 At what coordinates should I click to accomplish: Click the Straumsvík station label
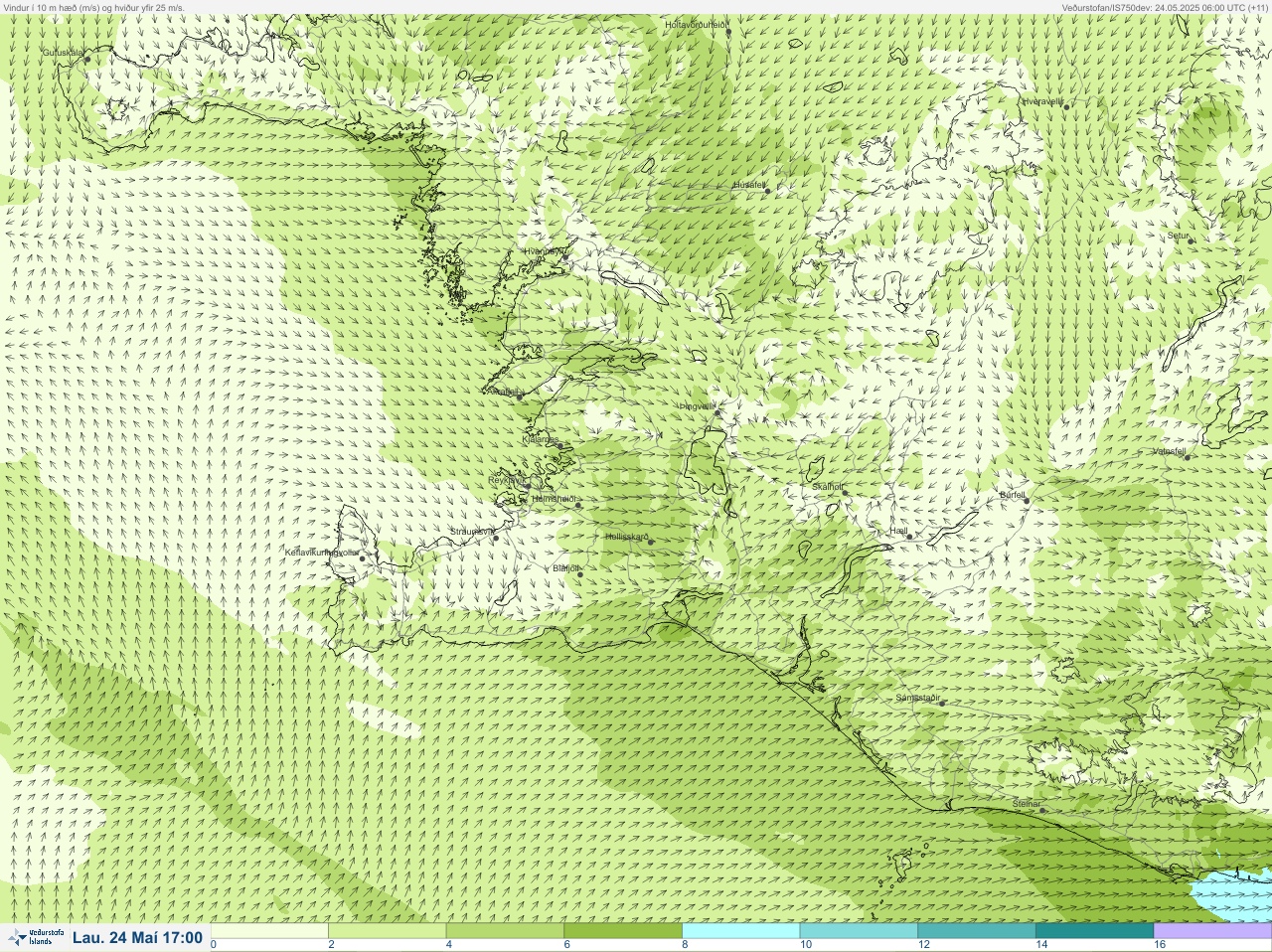pos(471,532)
